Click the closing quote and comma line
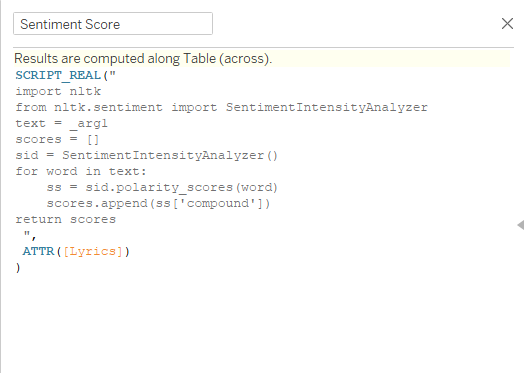Viewport: 526px width, 373px height. 30,235
